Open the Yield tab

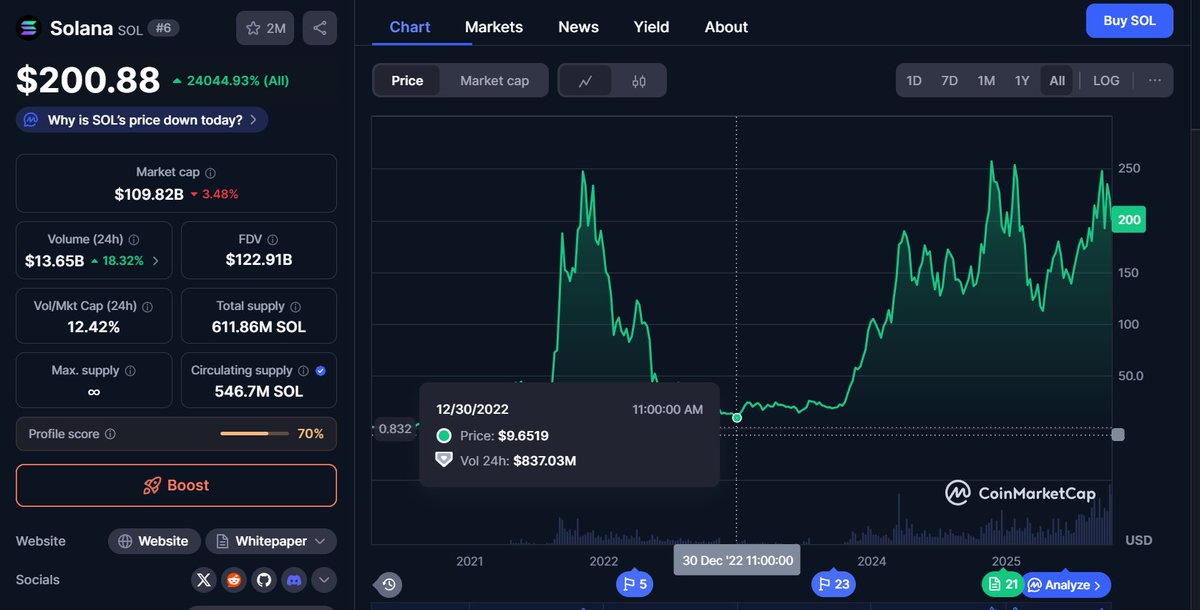tap(651, 27)
